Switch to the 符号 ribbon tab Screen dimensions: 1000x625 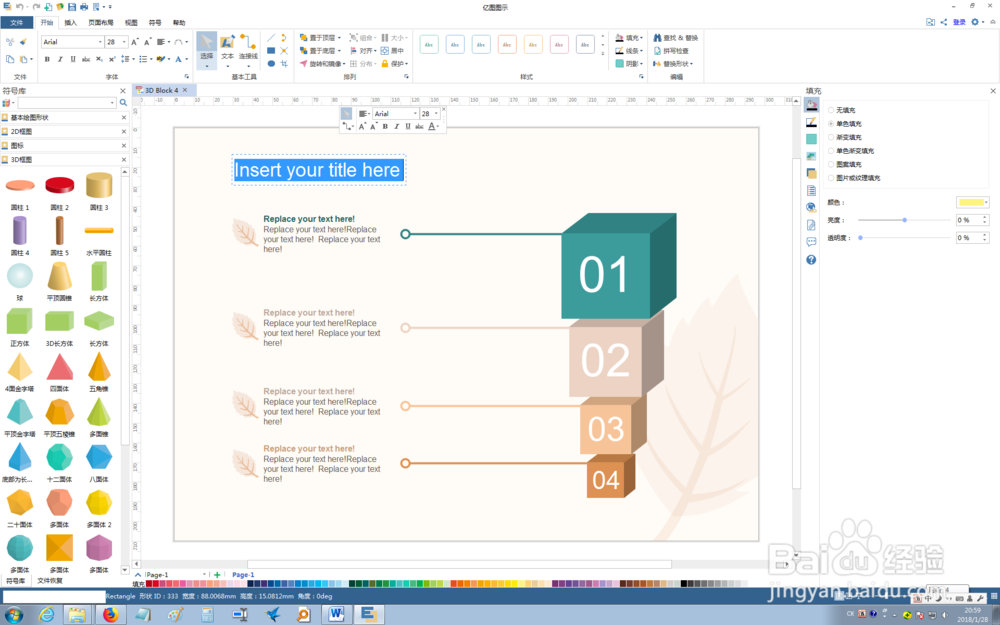click(x=155, y=22)
